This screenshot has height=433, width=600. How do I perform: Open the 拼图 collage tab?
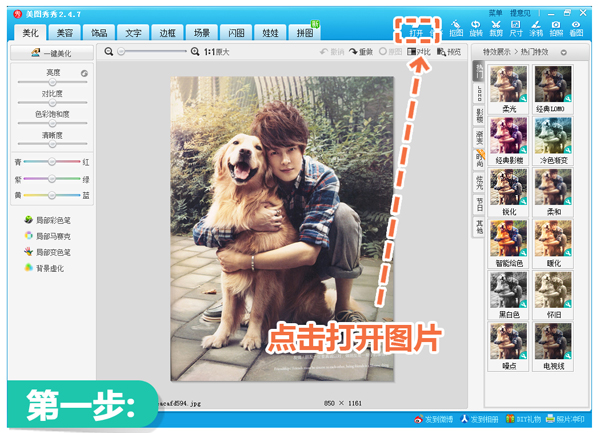[305, 33]
